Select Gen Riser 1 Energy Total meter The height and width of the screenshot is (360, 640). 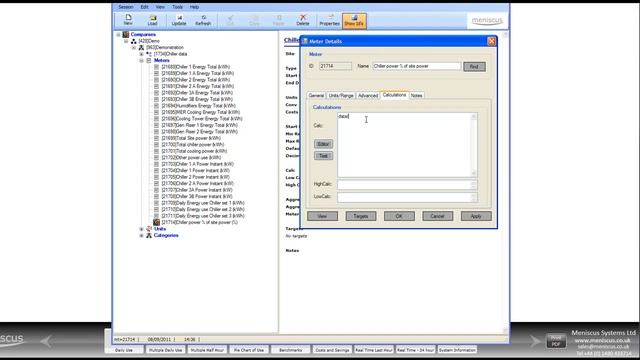tap(199, 125)
